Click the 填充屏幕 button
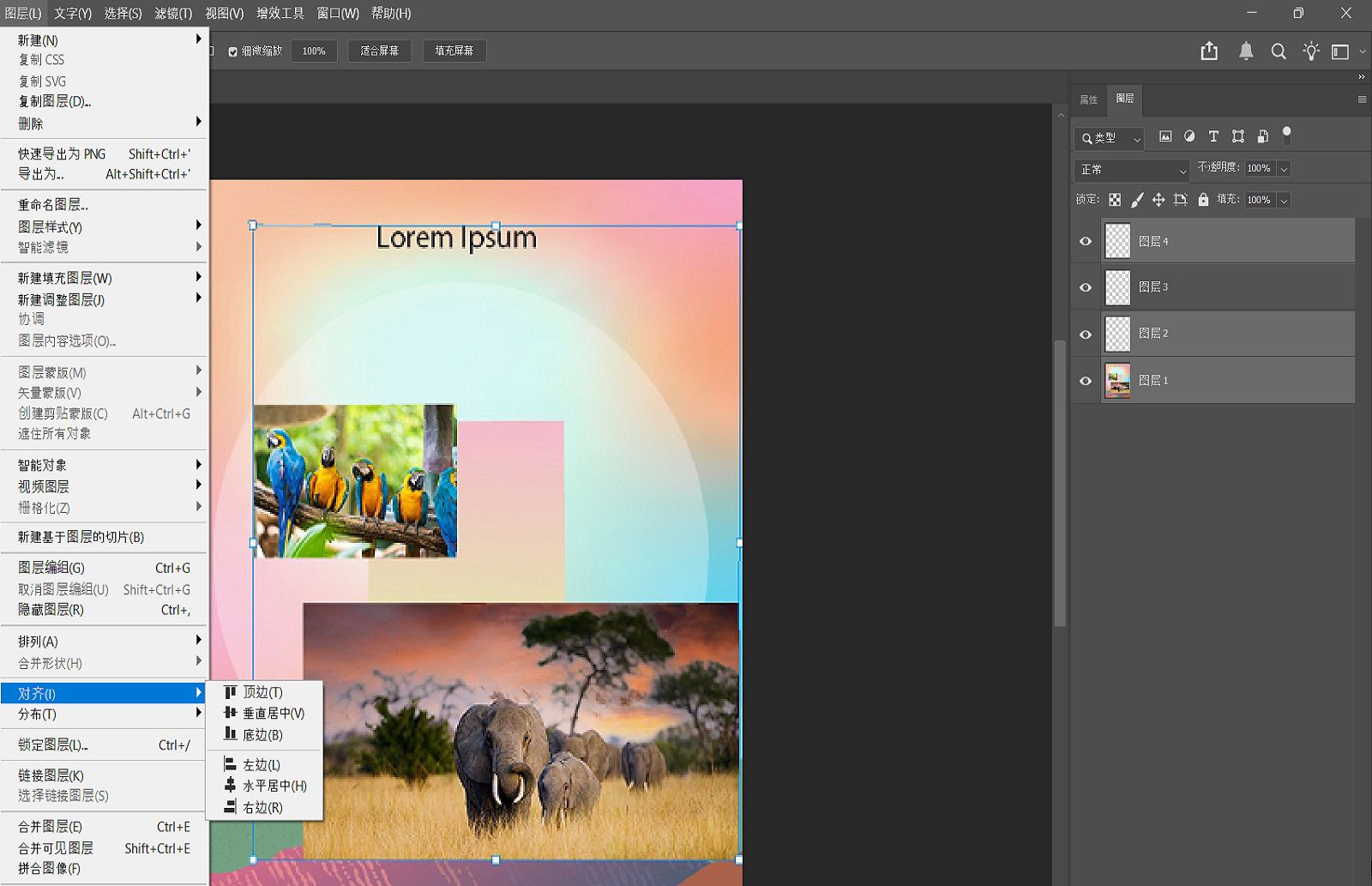This screenshot has height=886, width=1372. (454, 51)
